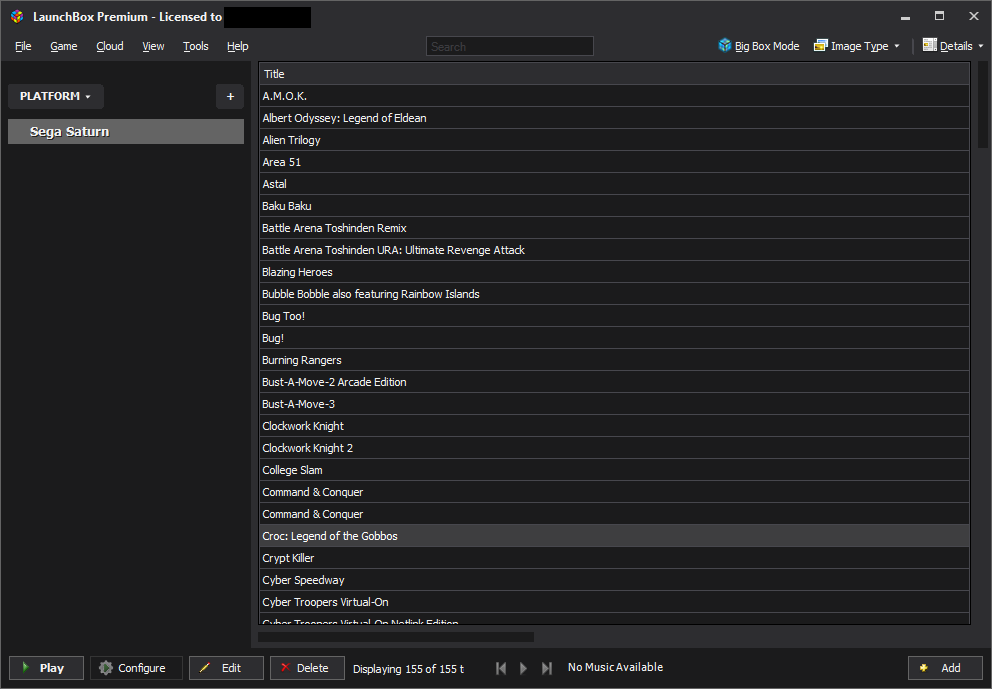Skip to next music track
The width and height of the screenshot is (992, 689).
[547, 668]
